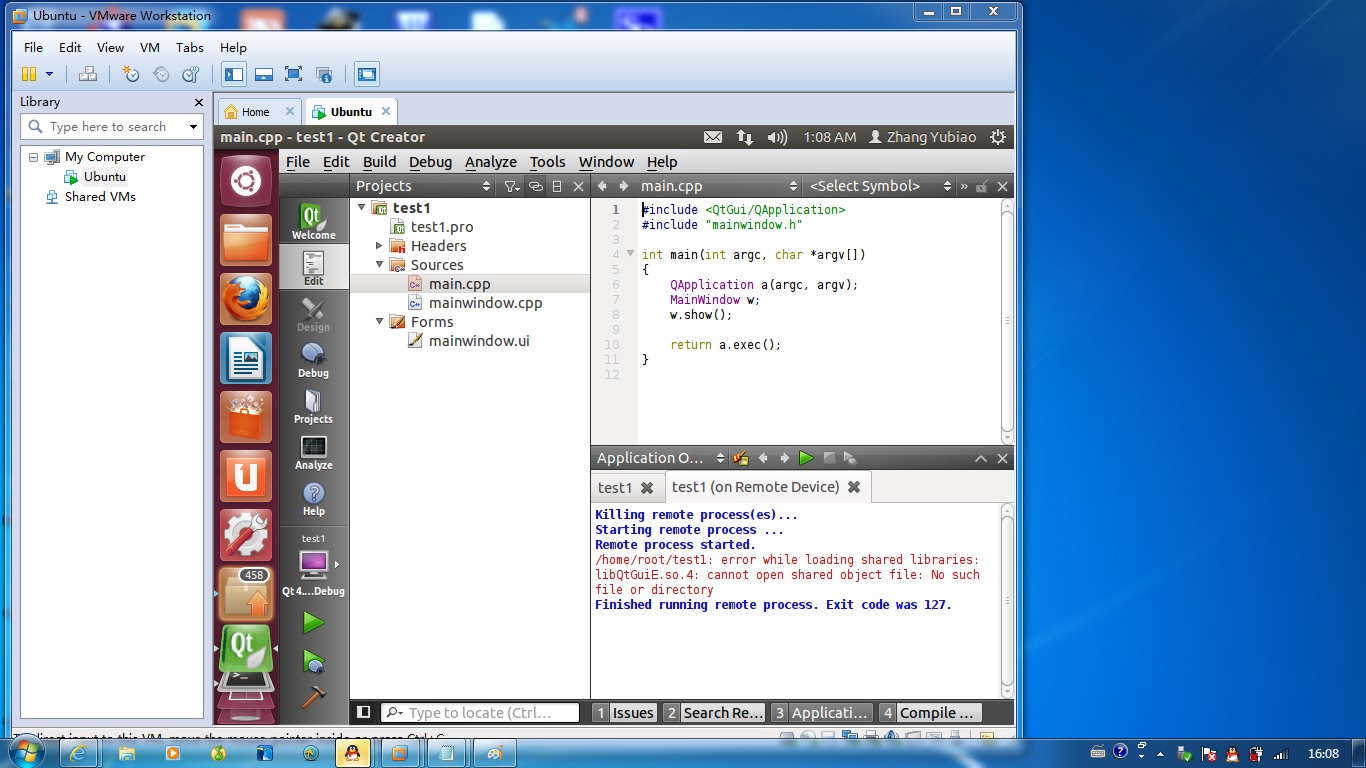1366x768 pixels.
Task: Select the Analyze mode icon
Action: pos(313,452)
